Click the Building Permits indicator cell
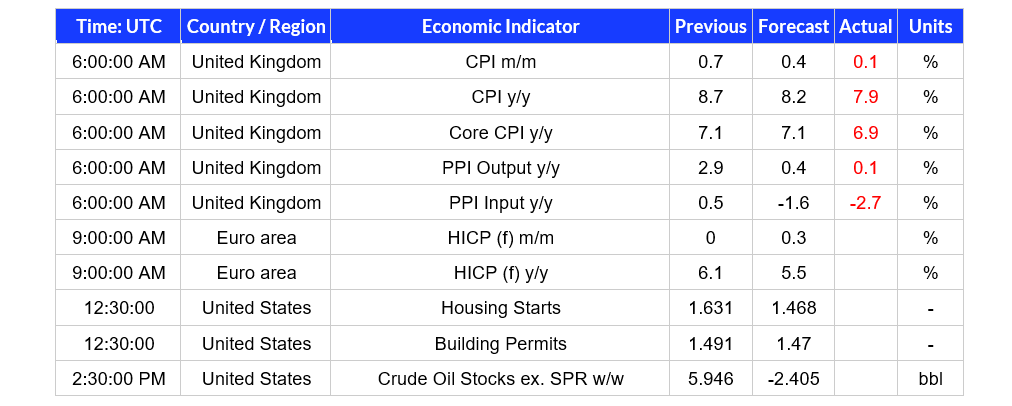The width and height of the screenshot is (1012, 406). tap(500, 343)
